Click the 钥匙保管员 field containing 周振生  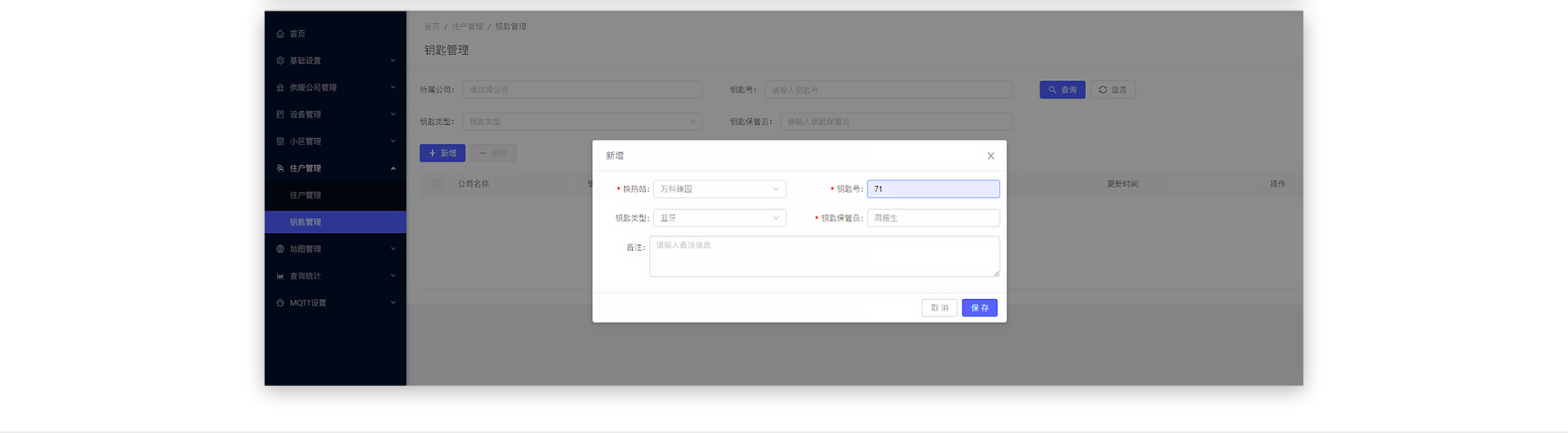(933, 218)
